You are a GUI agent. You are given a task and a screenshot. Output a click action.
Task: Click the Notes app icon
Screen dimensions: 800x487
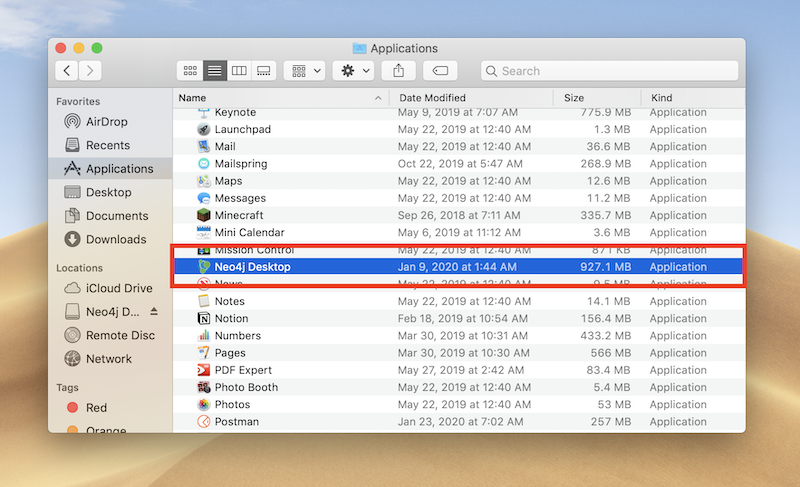(204, 301)
